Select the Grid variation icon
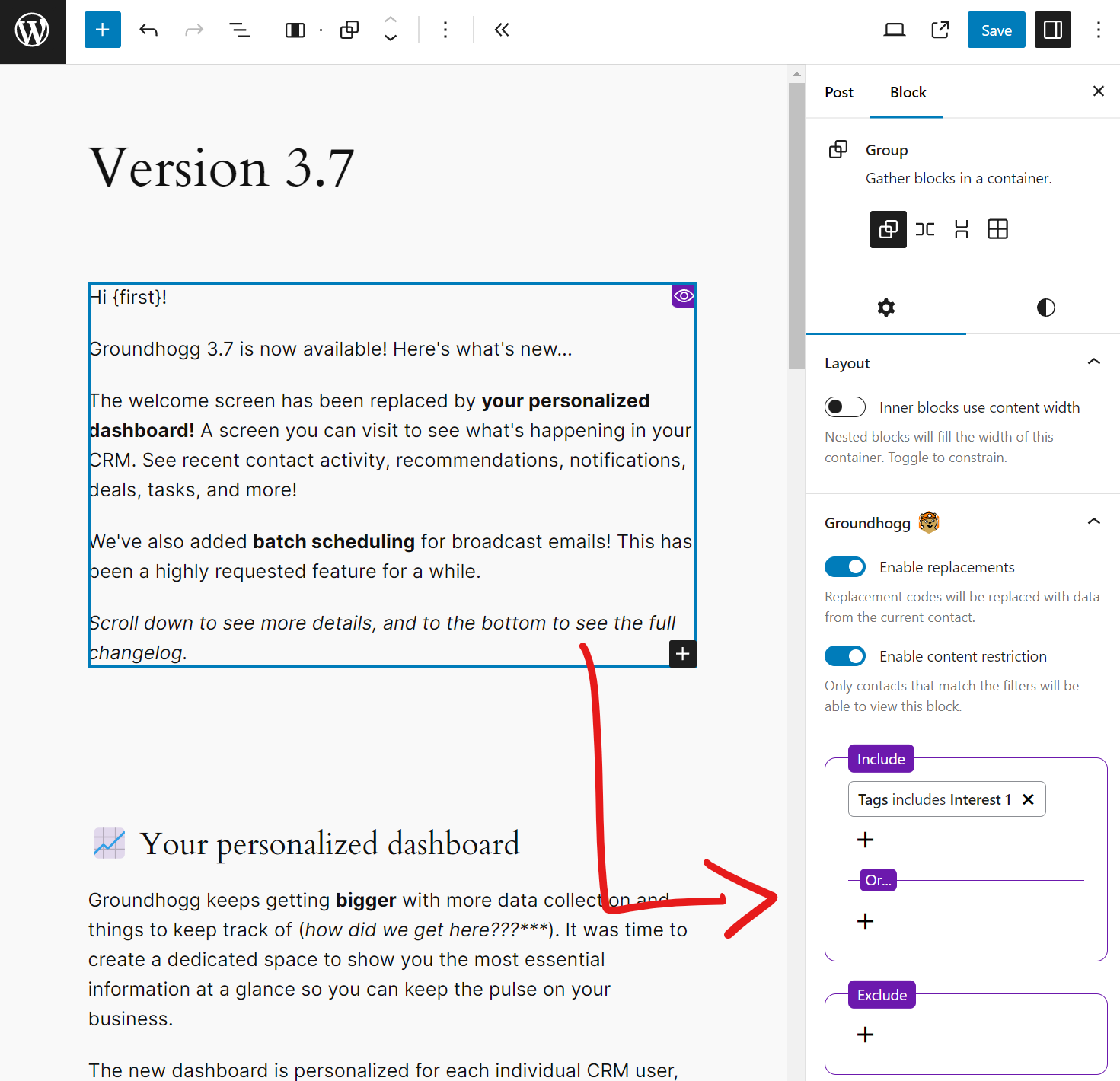The image size is (1120, 1081). tap(997, 229)
